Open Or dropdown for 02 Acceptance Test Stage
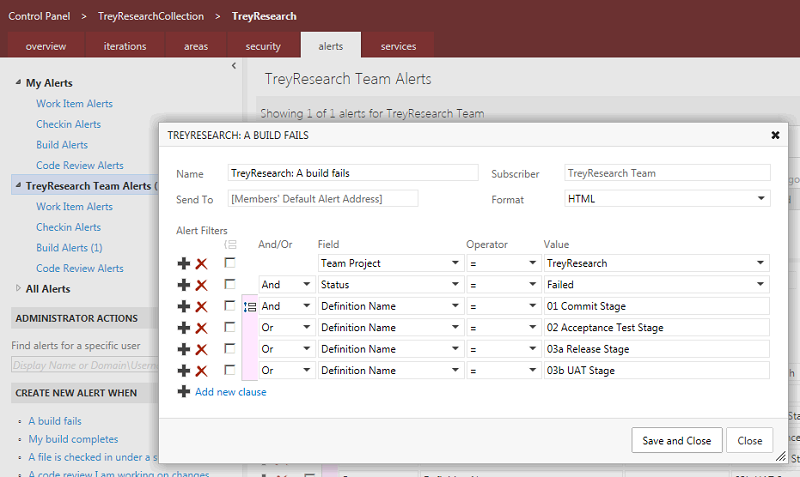 point(307,328)
